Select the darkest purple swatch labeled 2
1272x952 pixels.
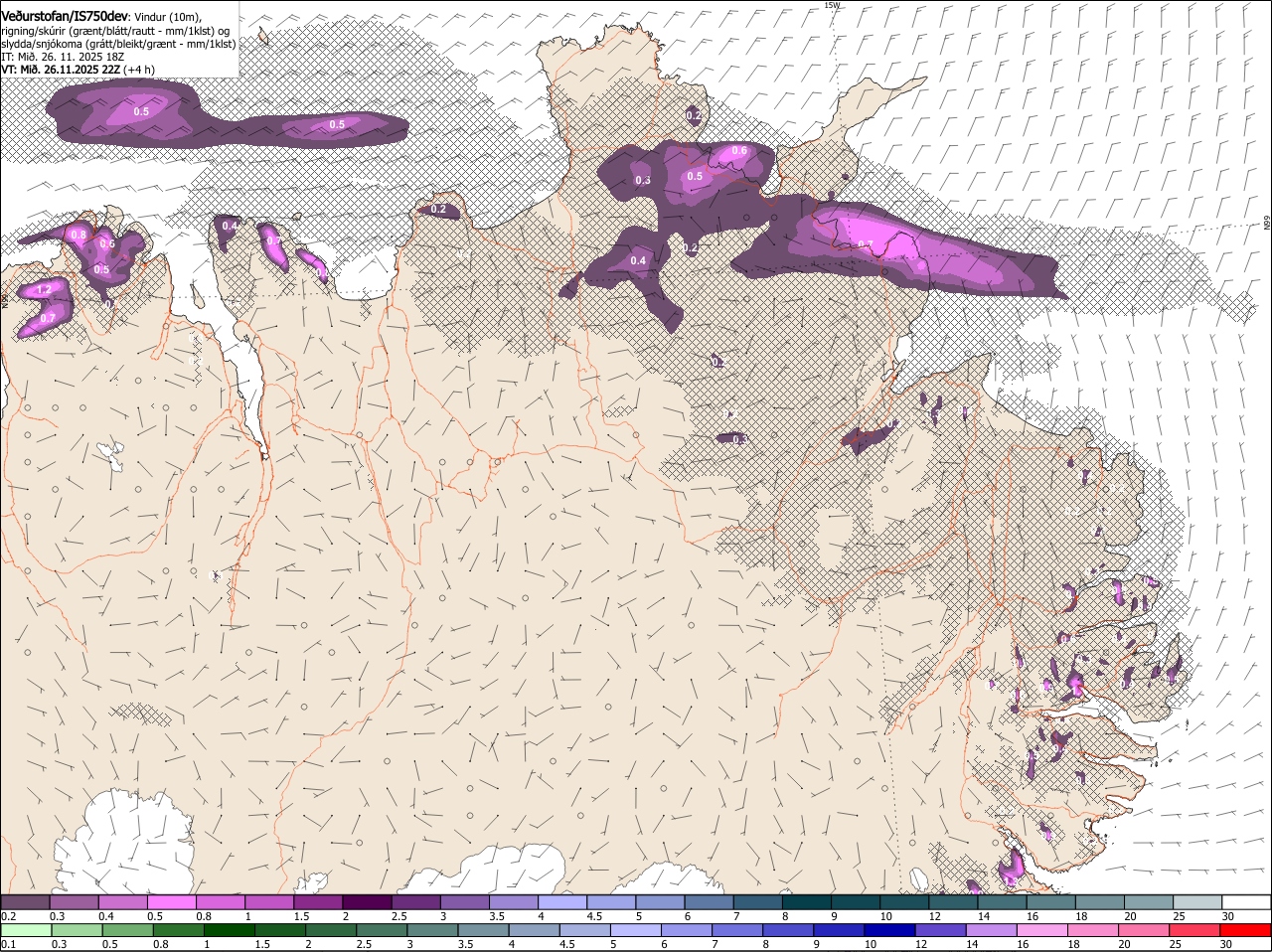point(366,902)
